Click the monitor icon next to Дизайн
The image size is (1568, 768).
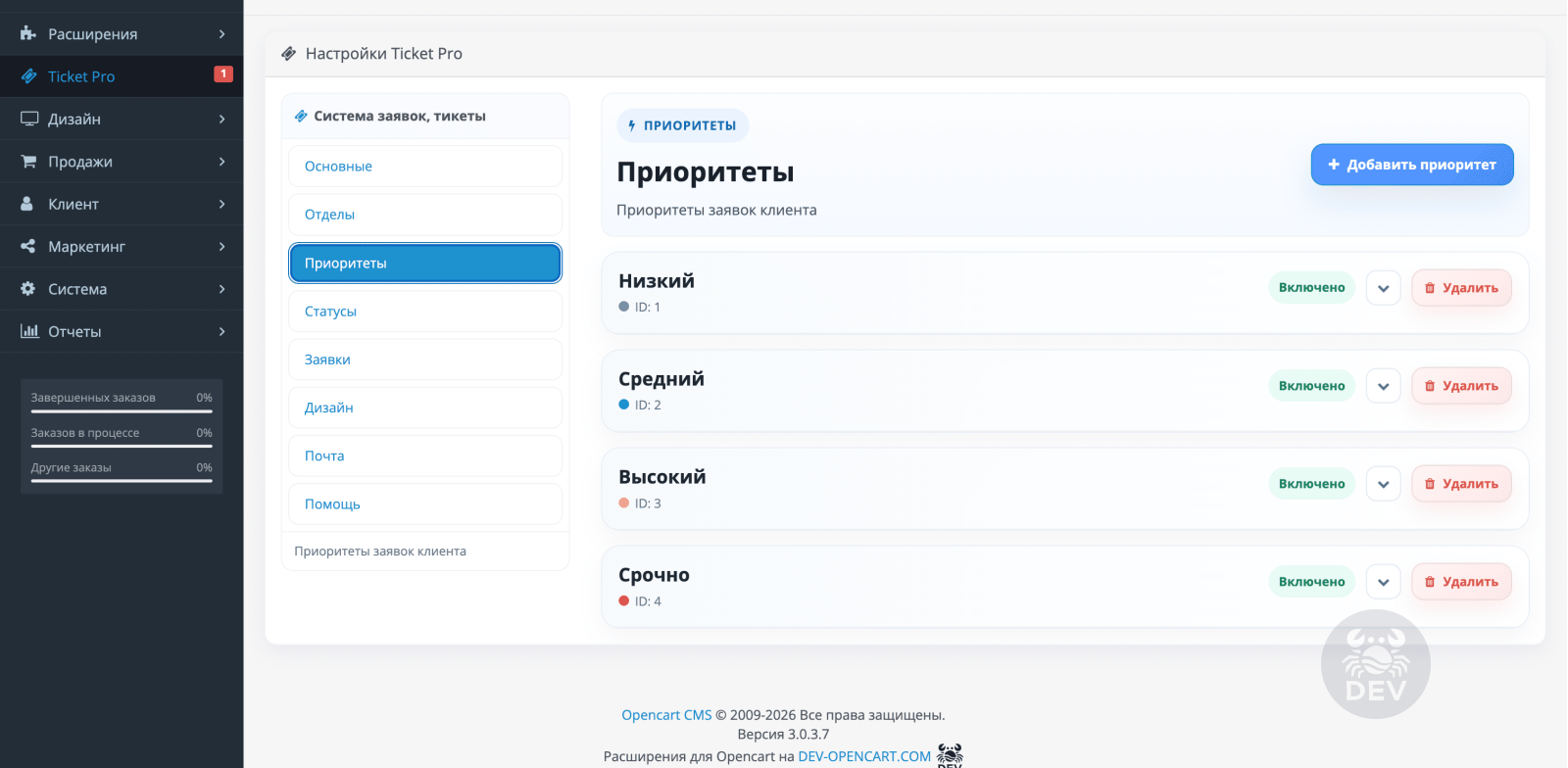29,119
